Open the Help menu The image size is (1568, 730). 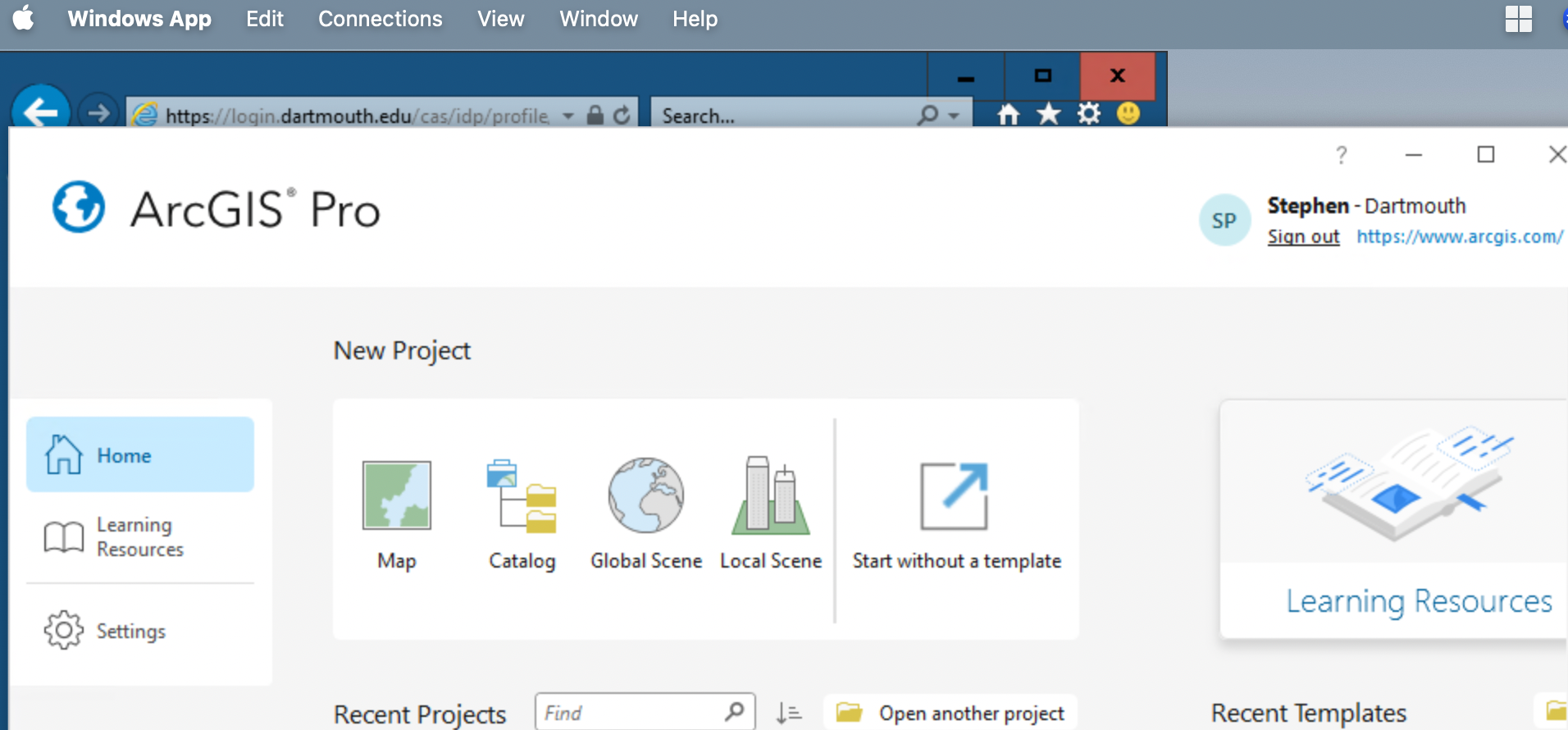(695, 18)
